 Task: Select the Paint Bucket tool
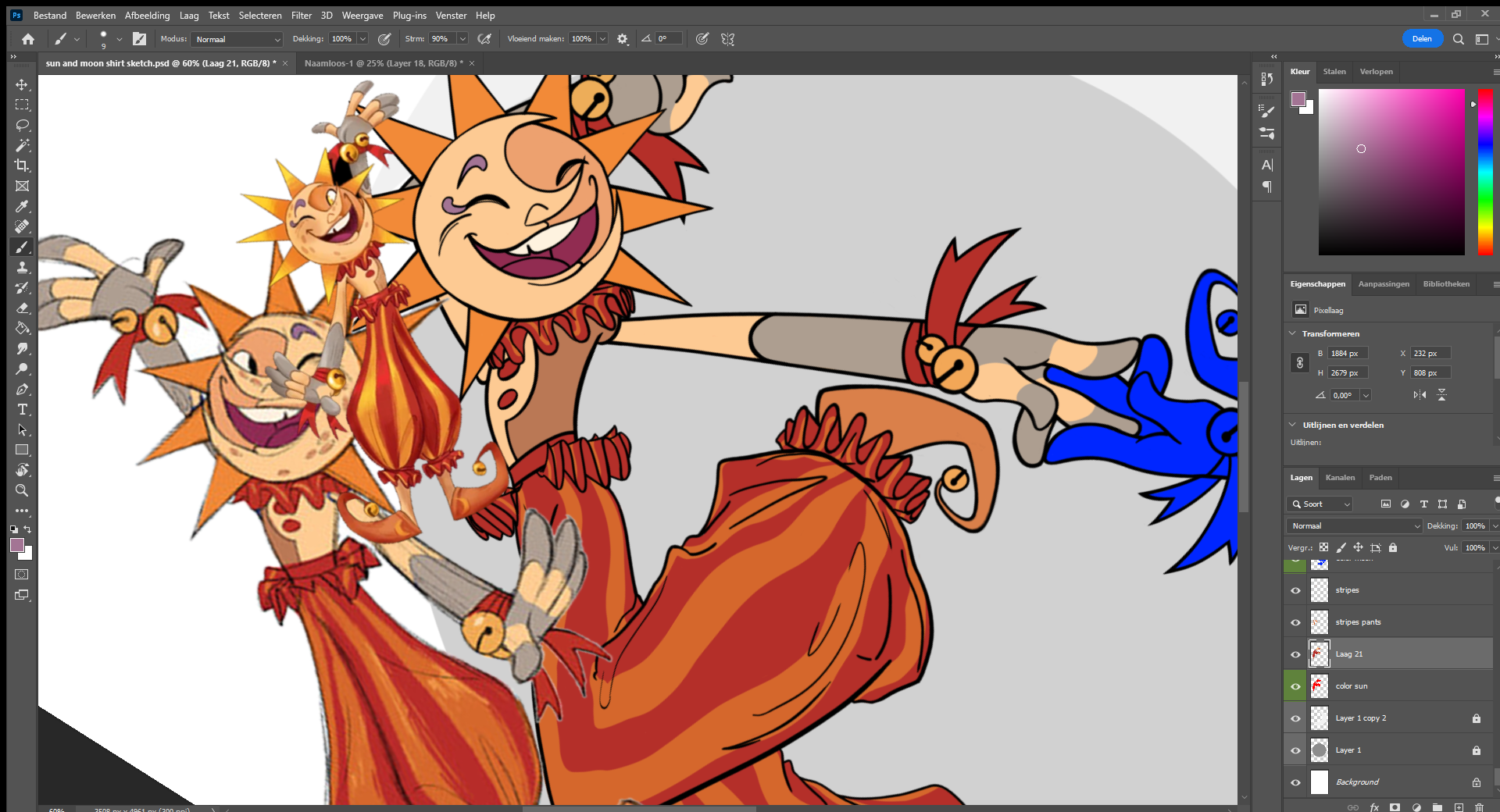pos(22,328)
